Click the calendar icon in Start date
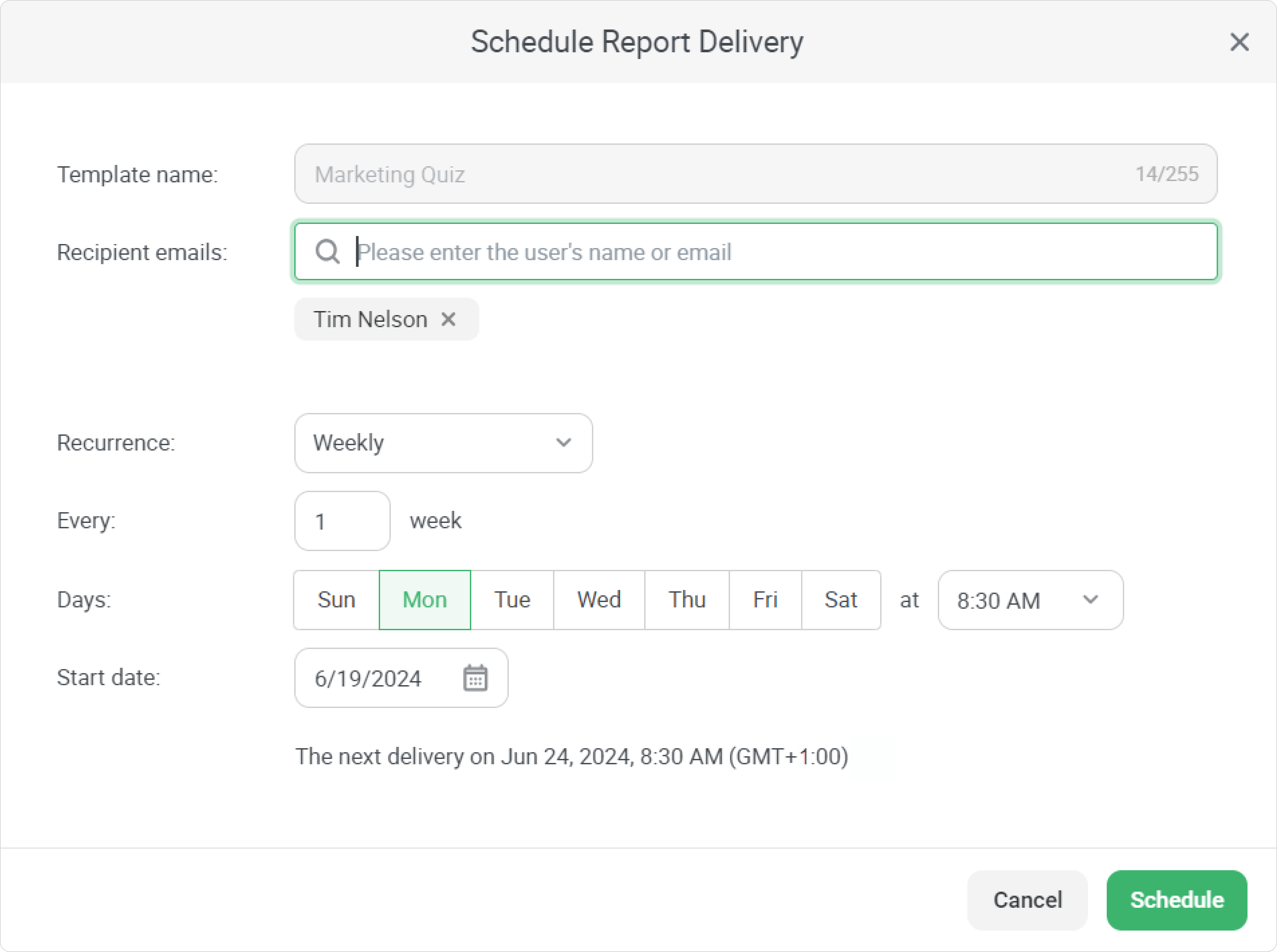Viewport: 1277px width, 952px height. (x=475, y=678)
